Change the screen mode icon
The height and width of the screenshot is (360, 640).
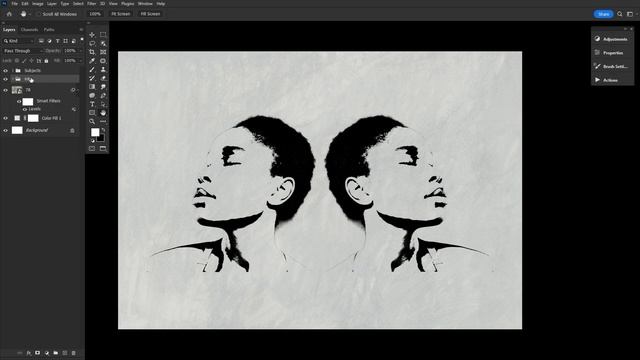(x=103, y=149)
